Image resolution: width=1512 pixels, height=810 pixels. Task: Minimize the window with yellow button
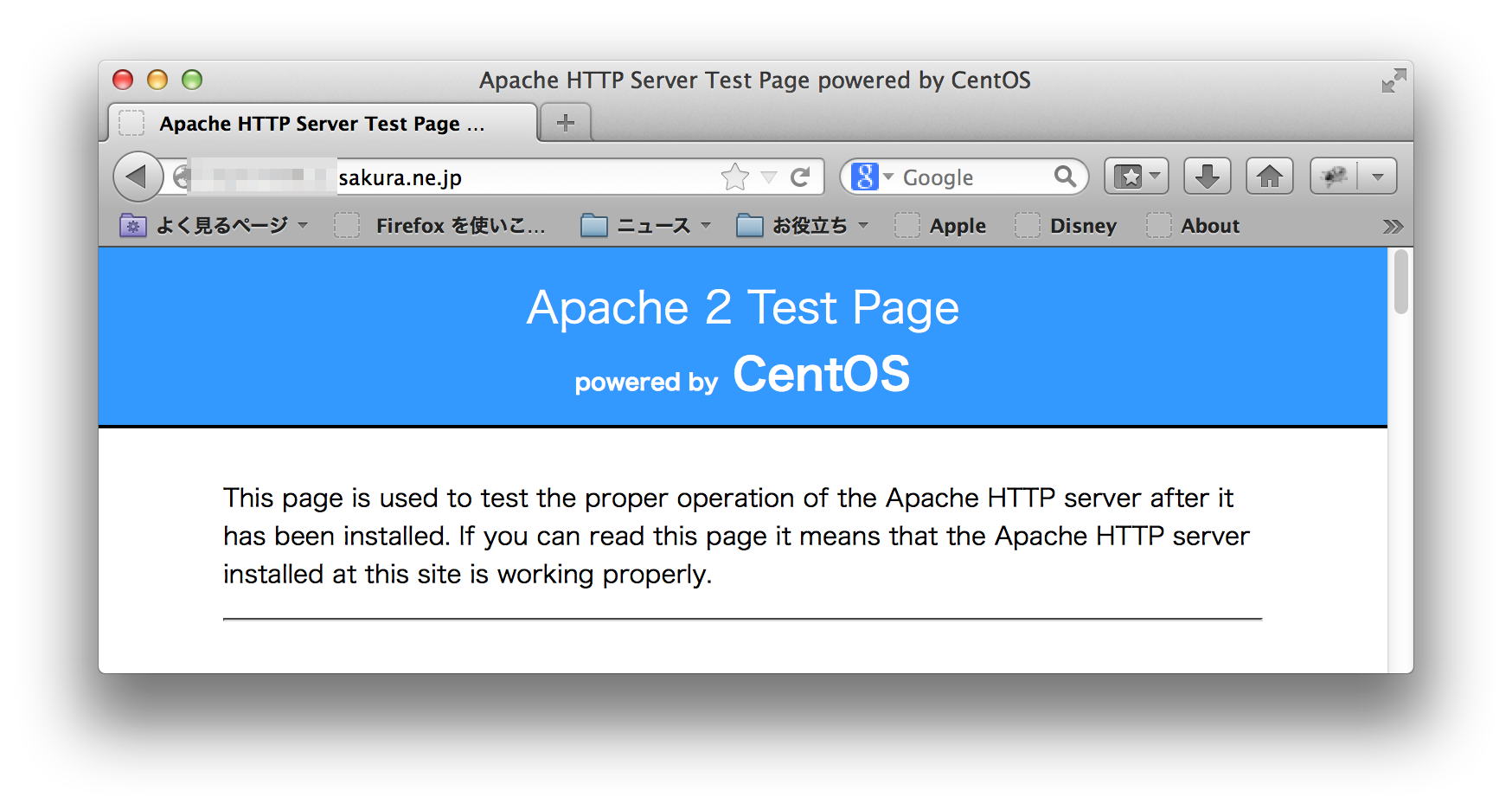click(x=157, y=80)
